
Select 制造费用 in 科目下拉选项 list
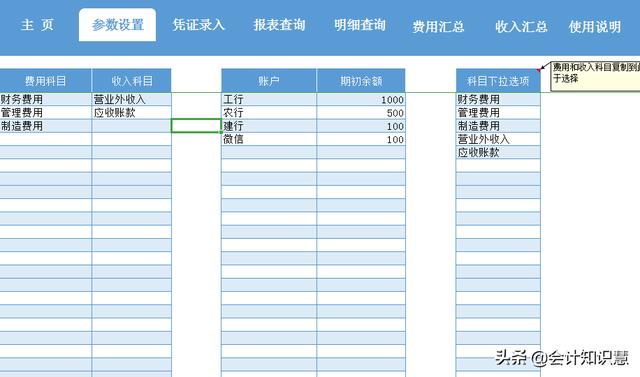coord(498,126)
